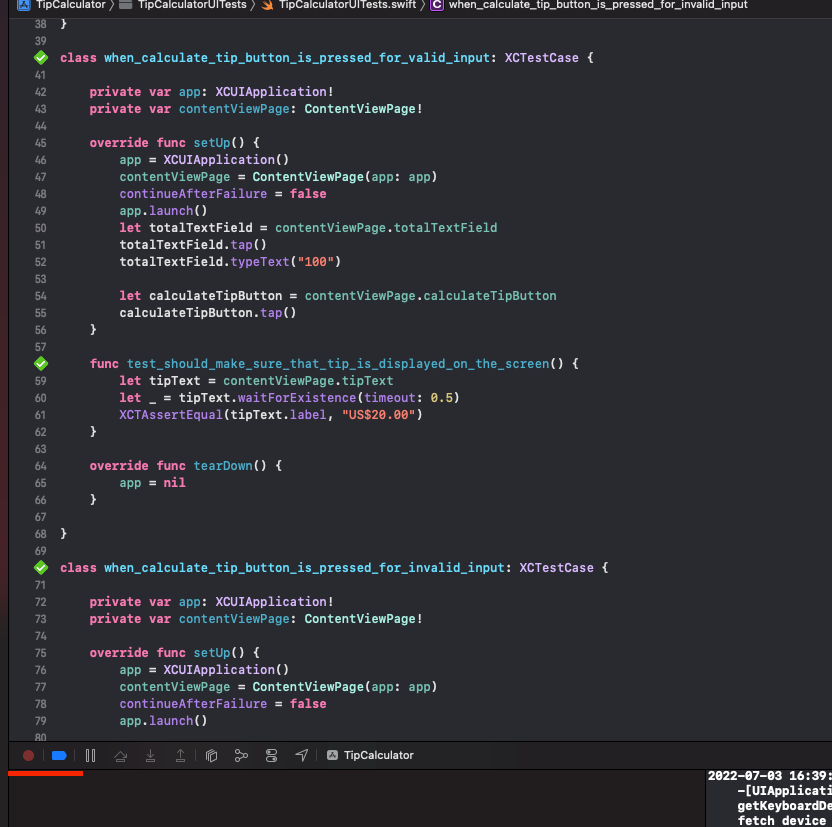Click contentViewPage.calculateTipButton on line 54
Screen dimensions: 832x827
point(430,296)
